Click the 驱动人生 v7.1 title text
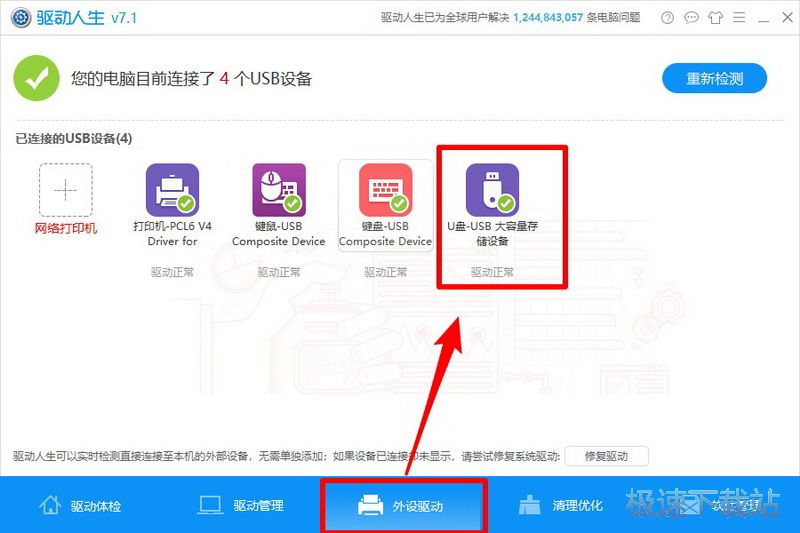Image resolution: width=800 pixels, height=533 pixels. (x=87, y=18)
